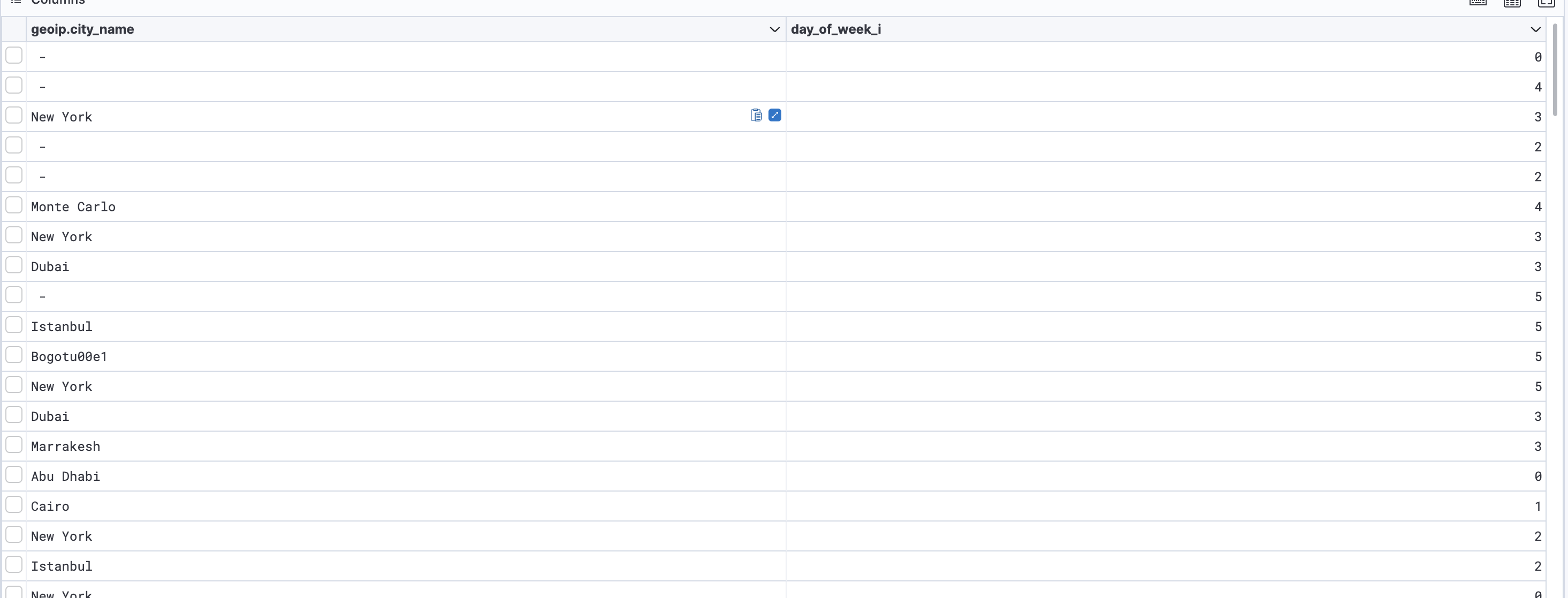
Task: Check the Istanbul row checkbox
Action: click(x=13, y=325)
